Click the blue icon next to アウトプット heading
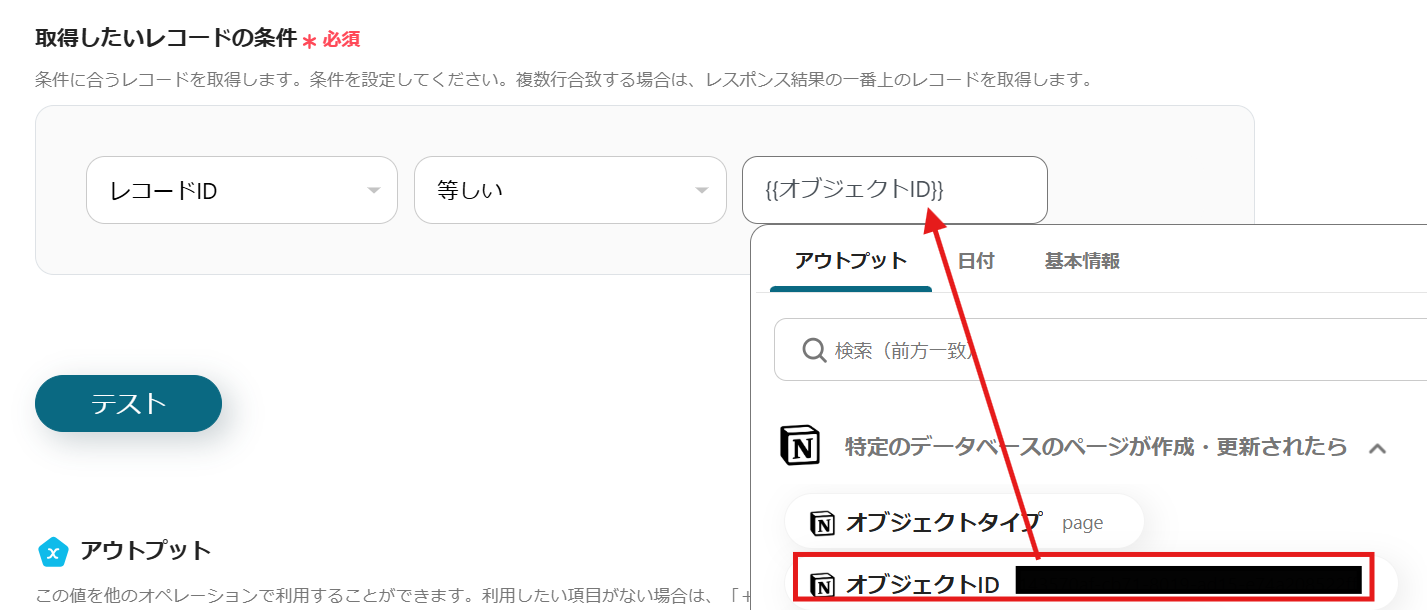 [52, 551]
